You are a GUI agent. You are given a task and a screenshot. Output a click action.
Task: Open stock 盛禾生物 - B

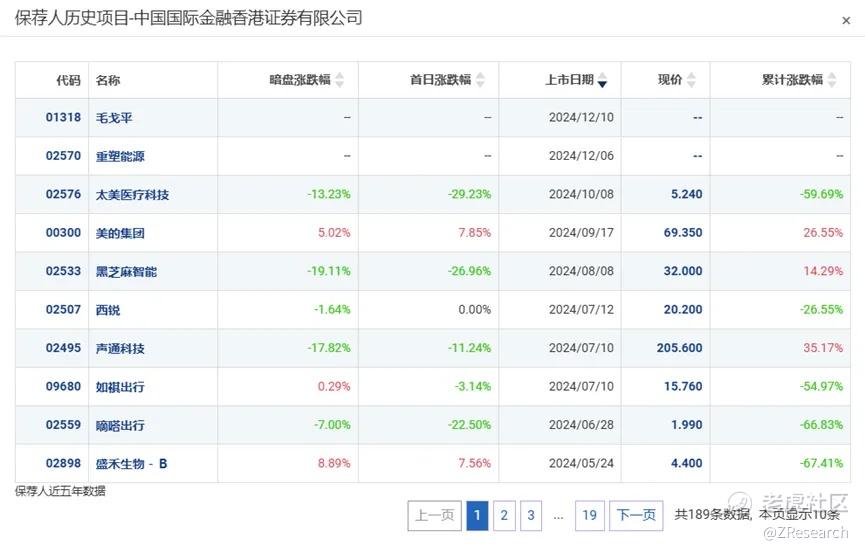coord(131,464)
